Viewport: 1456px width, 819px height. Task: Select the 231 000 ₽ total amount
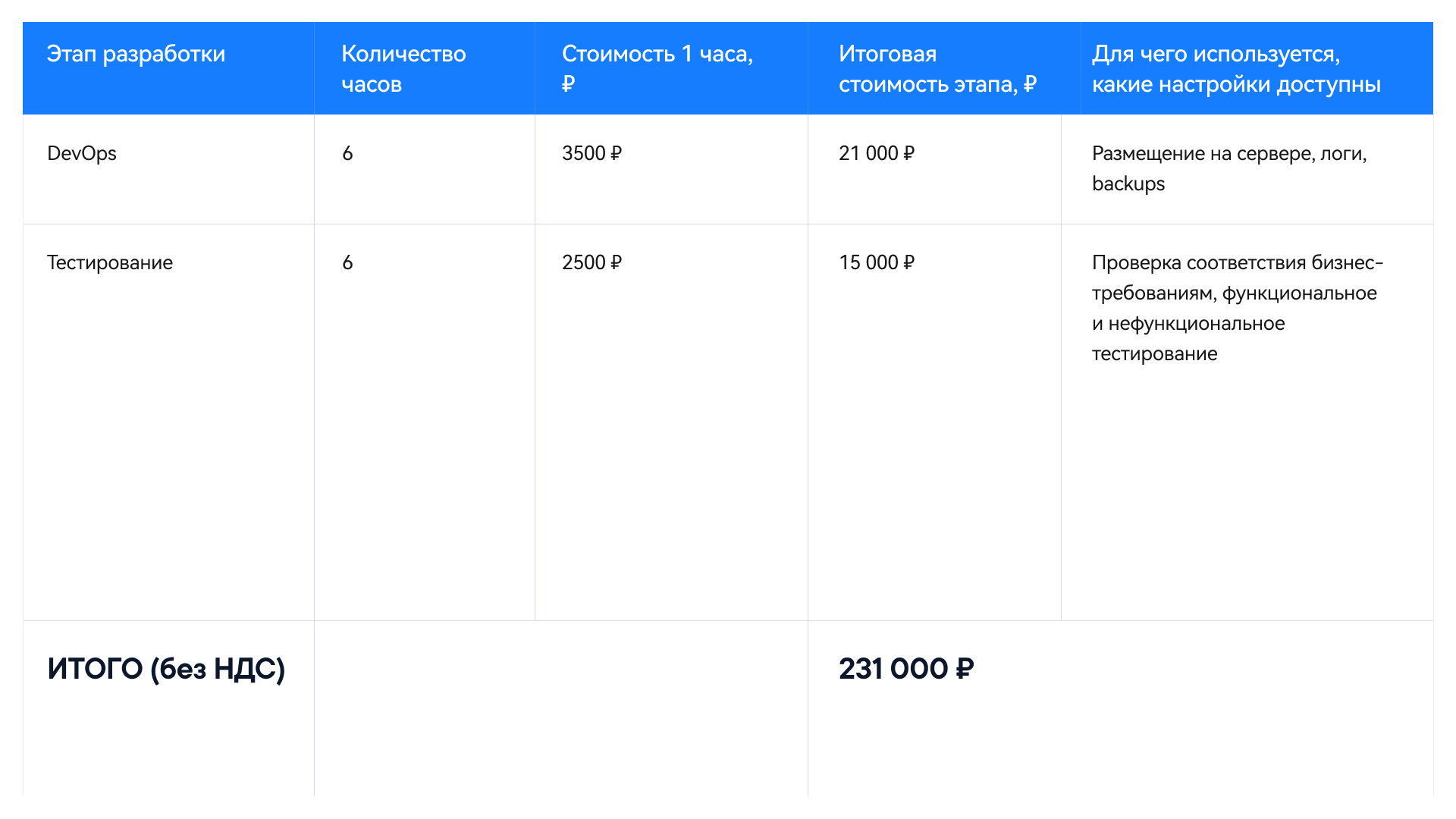pos(905,669)
